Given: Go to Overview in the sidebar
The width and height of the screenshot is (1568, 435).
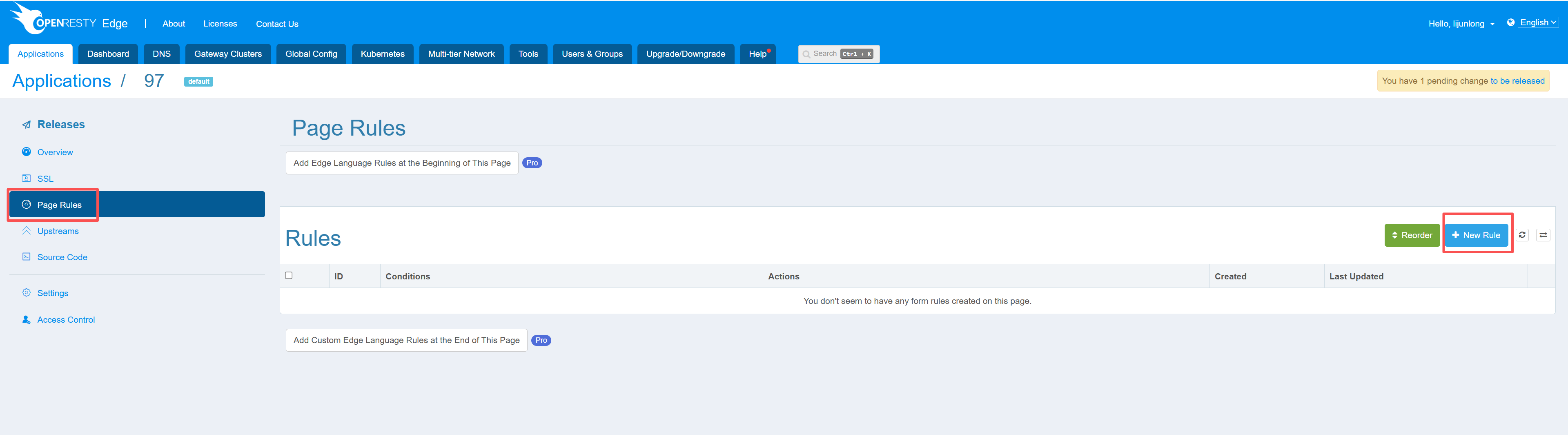Looking at the screenshot, I should (55, 152).
